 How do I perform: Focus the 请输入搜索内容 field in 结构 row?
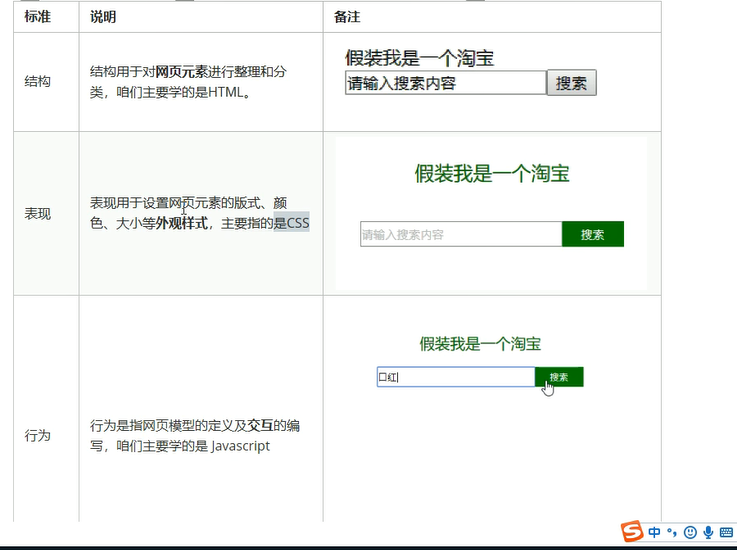coord(446,83)
